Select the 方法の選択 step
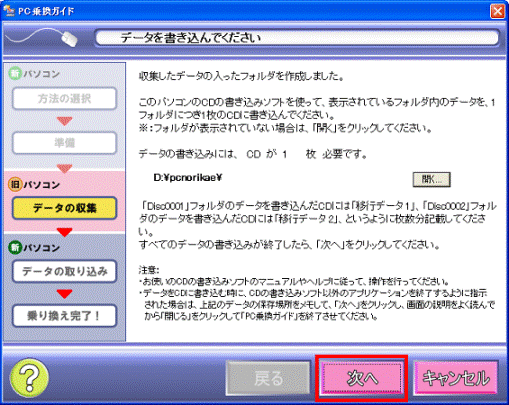The width and height of the screenshot is (509, 405). (x=64, y=98)
